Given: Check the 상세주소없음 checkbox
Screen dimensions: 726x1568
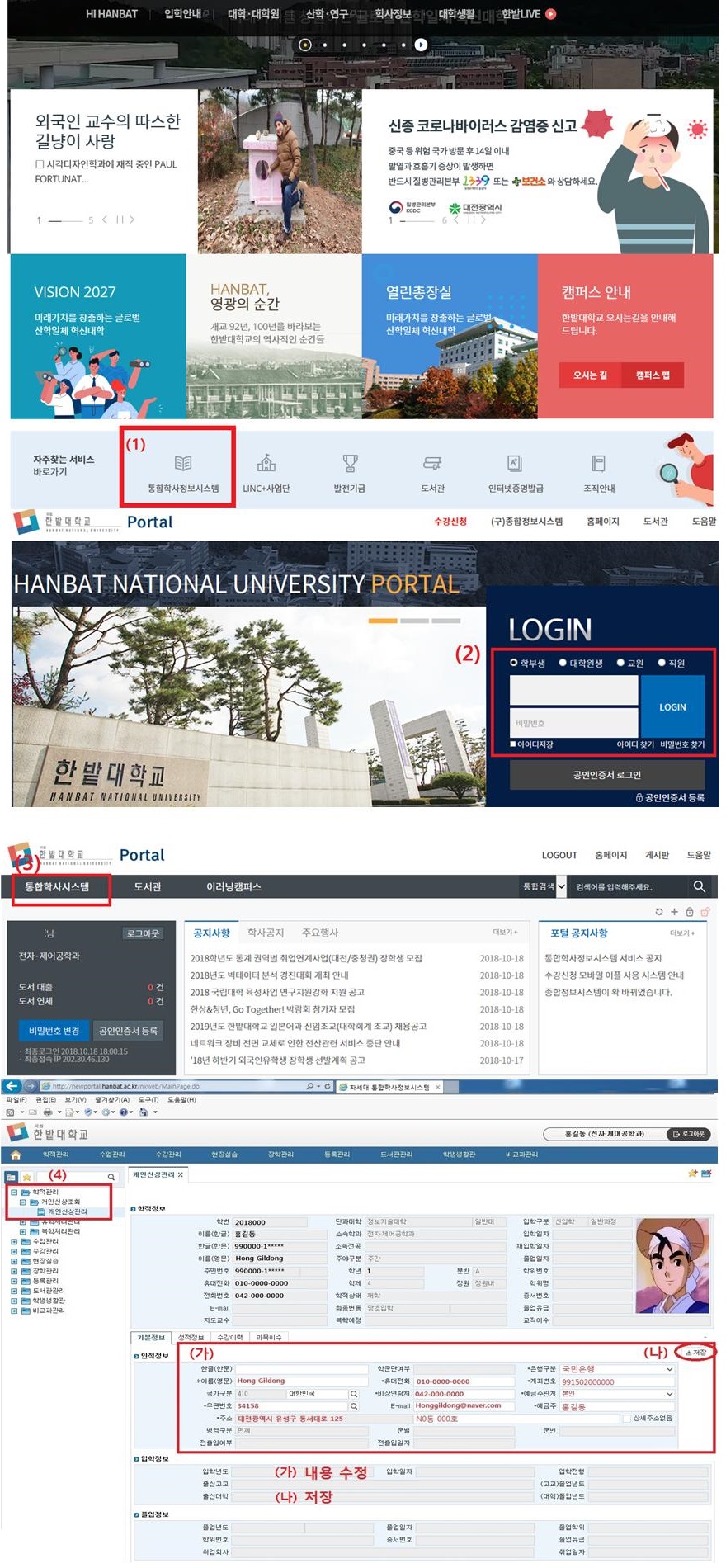Looking at the screenshot, I should (626, 1419).
